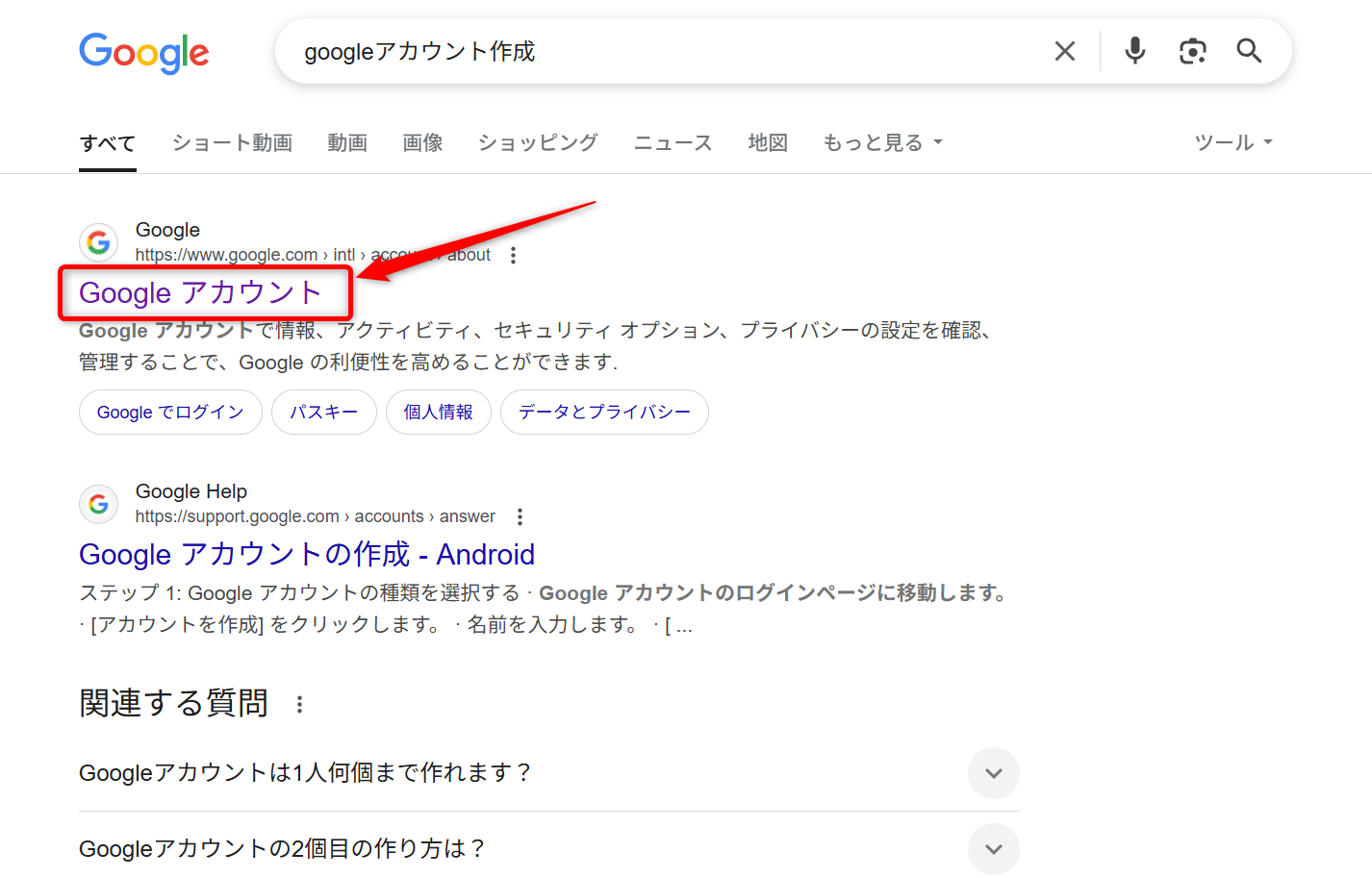Select the パスキー filter chip
1372x878 pixels.
[323, 412]
